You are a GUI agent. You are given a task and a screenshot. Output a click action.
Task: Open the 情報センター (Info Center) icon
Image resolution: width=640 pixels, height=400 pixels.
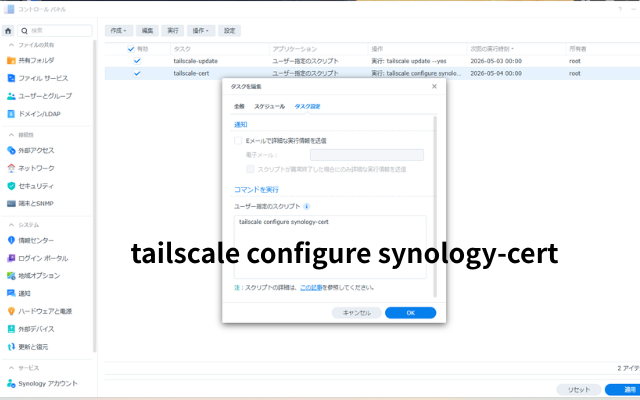(x=12, y=240)
